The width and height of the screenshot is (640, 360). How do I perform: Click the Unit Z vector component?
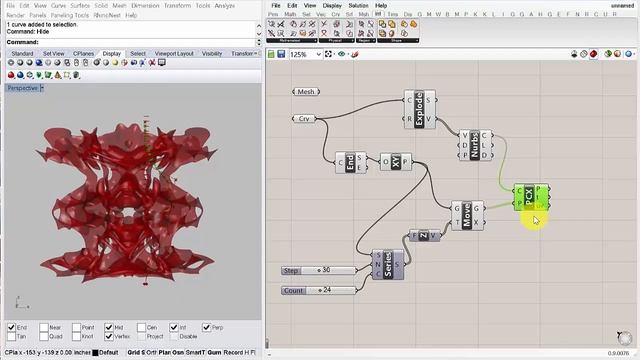point(424,236)
